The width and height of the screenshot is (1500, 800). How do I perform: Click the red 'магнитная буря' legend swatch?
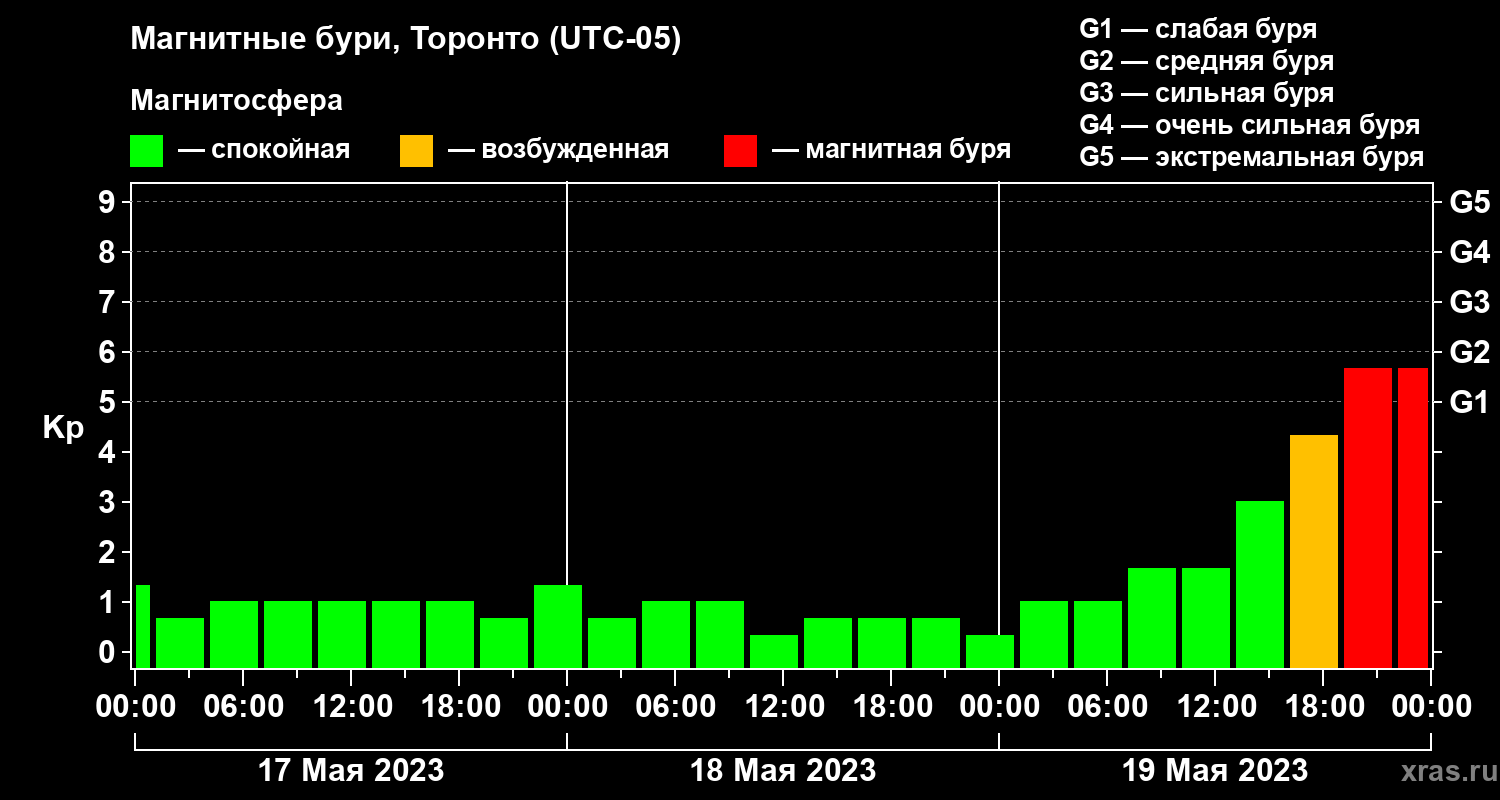point(740,151)
